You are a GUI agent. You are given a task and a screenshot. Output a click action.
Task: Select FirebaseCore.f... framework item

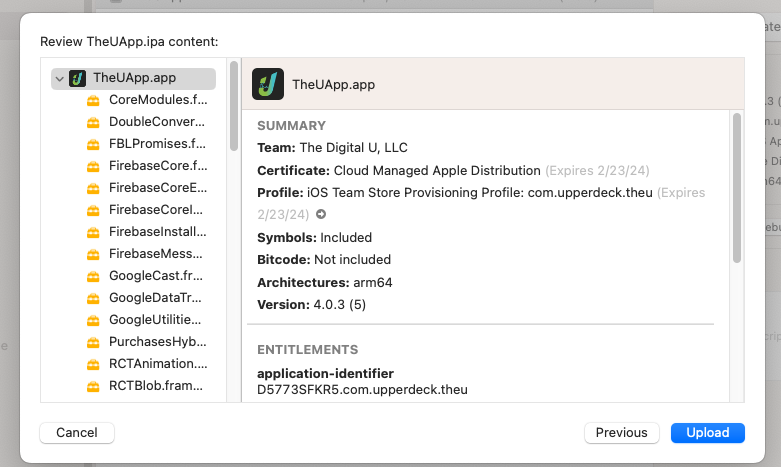click(157, 166)
